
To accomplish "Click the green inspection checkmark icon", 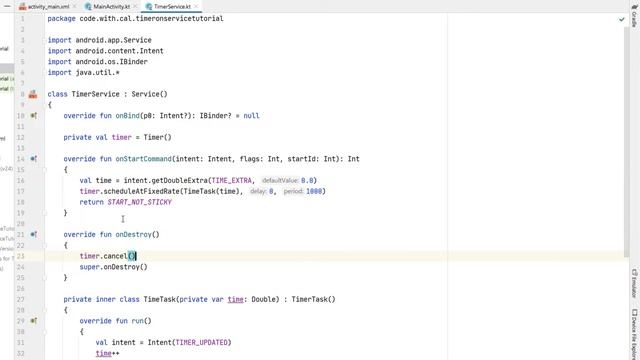I will [622, 19].
